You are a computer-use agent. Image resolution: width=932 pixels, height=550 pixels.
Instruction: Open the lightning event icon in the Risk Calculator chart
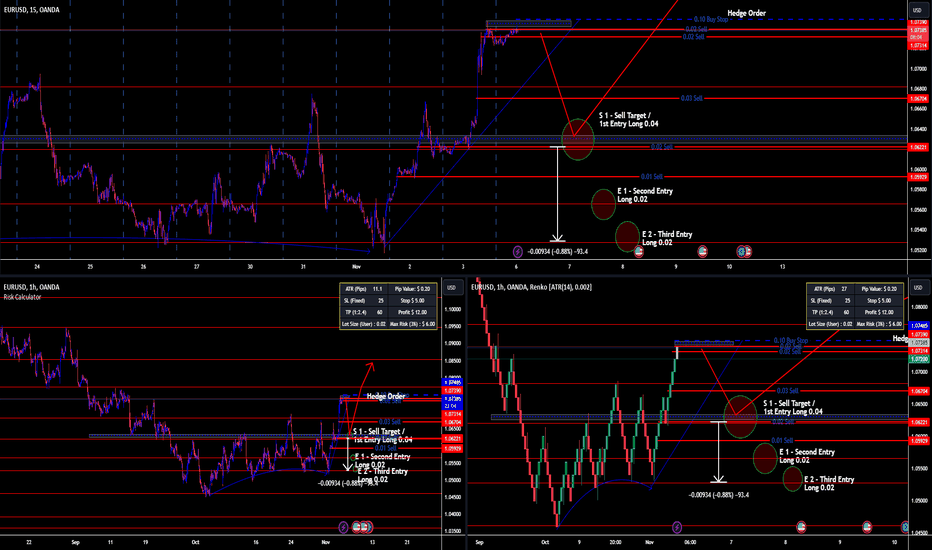click(x=343, y=527)
